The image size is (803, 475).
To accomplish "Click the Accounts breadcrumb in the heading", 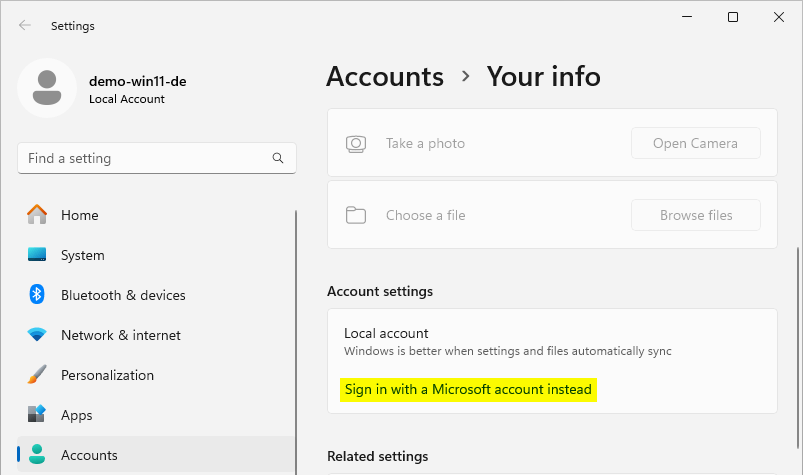I will (385, 77).
